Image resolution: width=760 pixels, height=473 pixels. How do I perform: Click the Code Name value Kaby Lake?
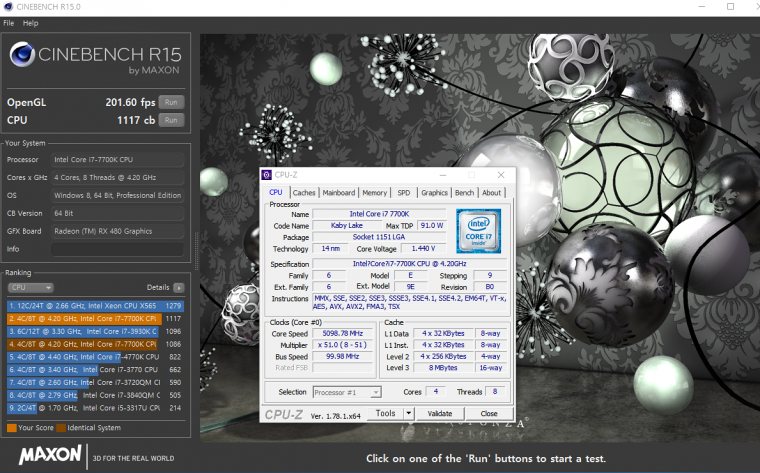(347, 225)
